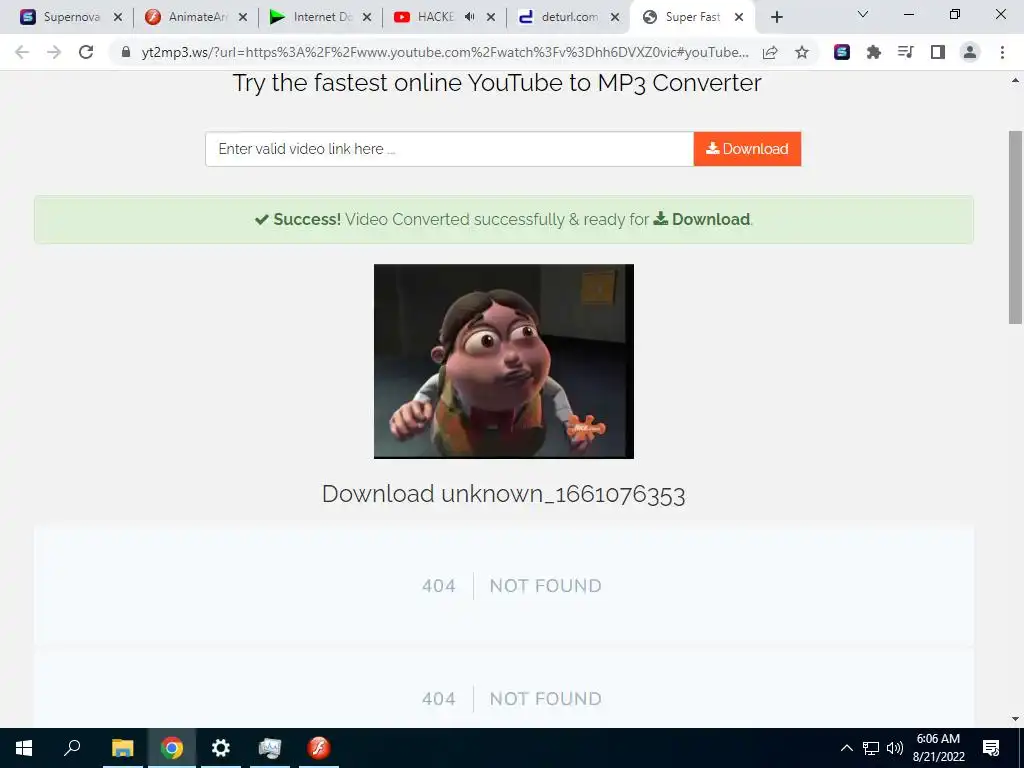
Task: Click the video link input field
Action: click(x=449, y=149)
